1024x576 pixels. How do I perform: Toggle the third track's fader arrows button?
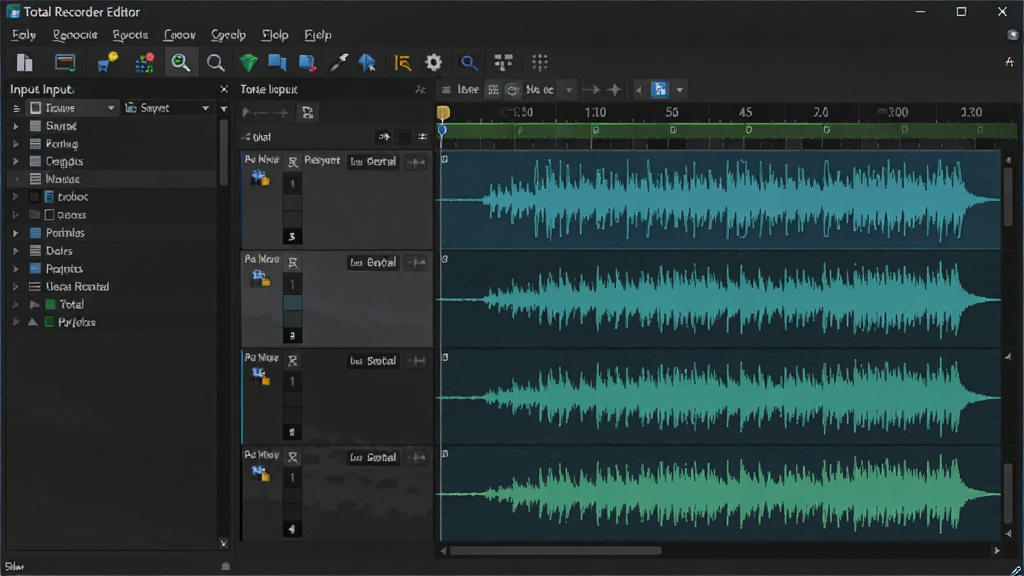coord(416,361)
